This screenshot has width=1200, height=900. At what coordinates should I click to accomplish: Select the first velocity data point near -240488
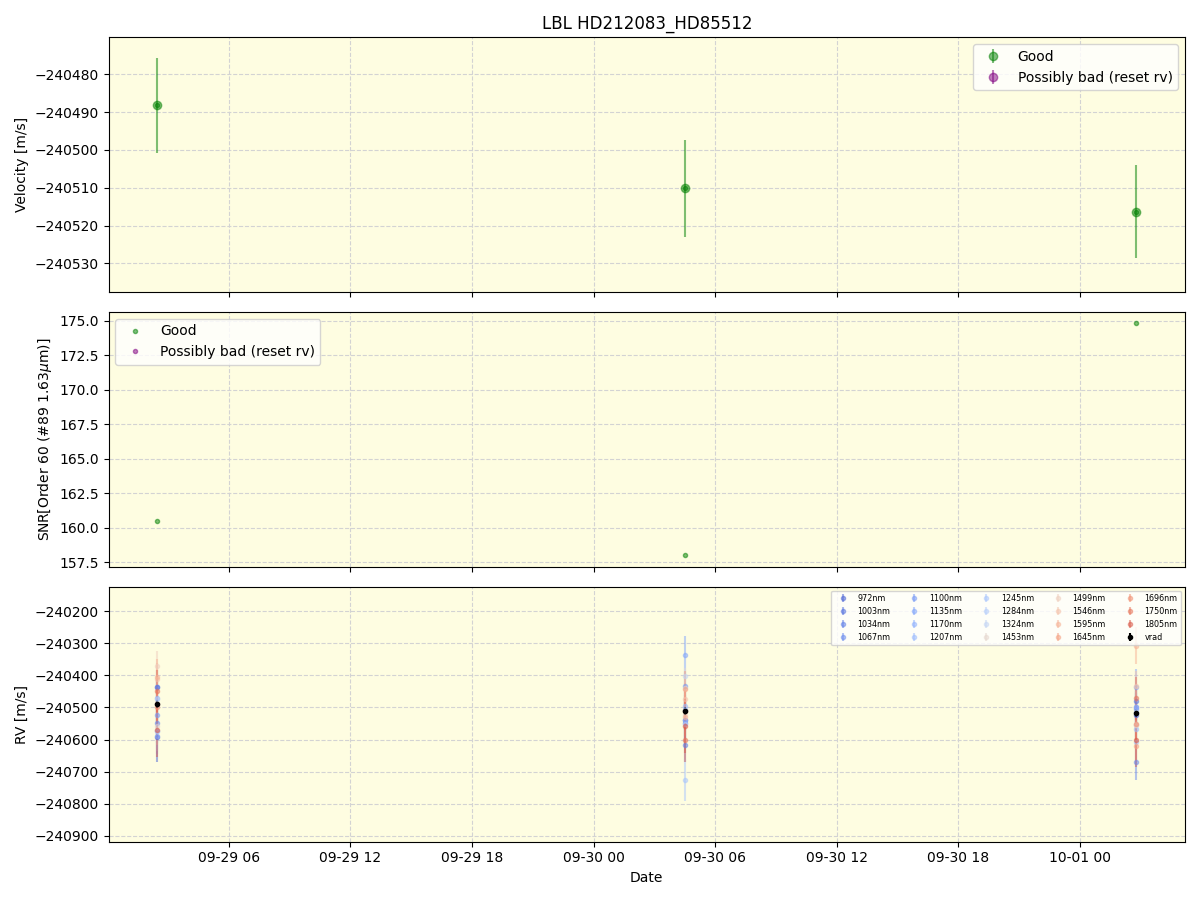[157, 105]
